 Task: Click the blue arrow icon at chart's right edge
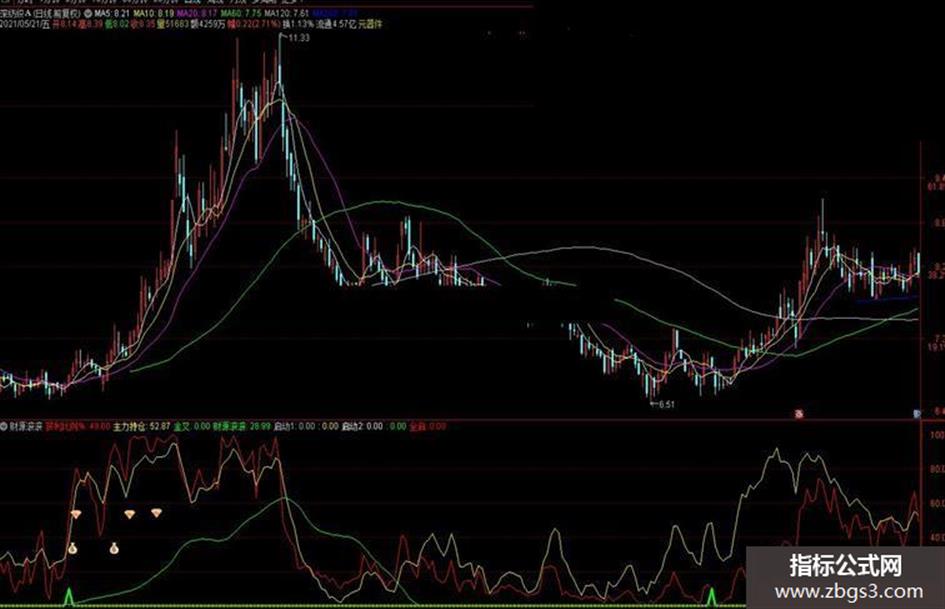coord(917,414)
